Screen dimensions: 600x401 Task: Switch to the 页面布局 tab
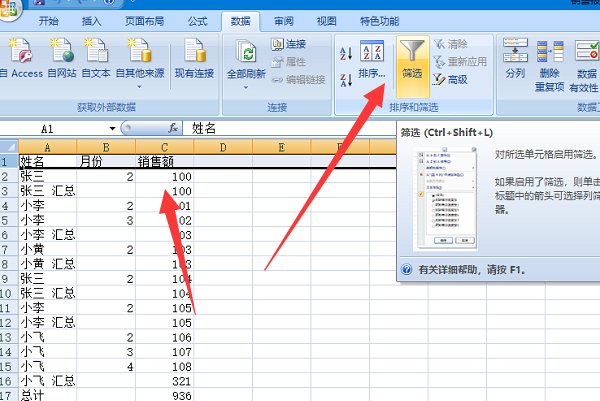144,21
